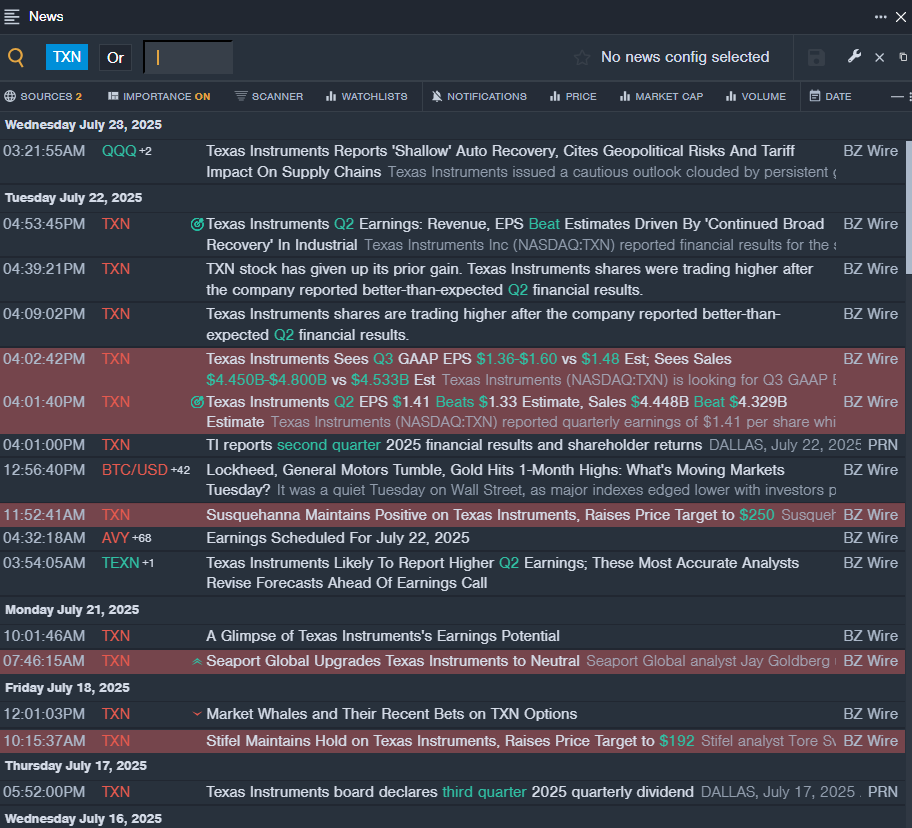Click the down chevron icon on Market Whales row
This screenshot has height=828, width=912.
[x=197, y=714]
